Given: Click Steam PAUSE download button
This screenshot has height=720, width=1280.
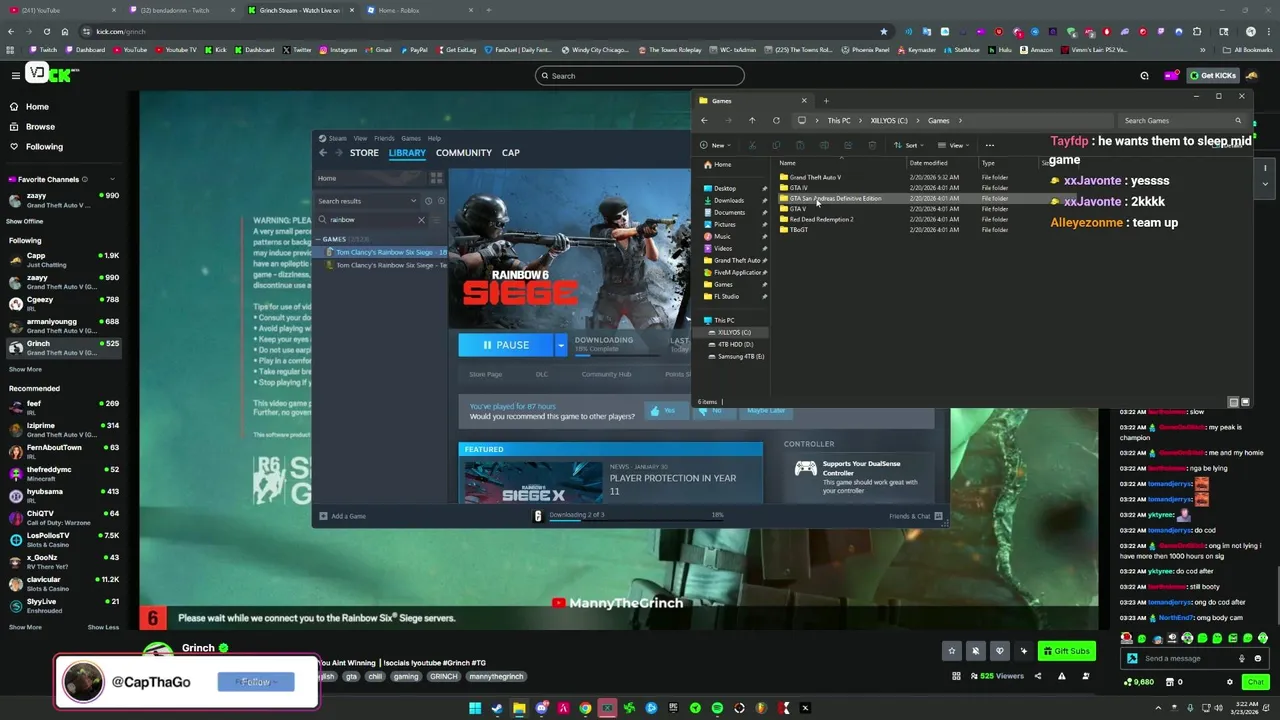Looking at the screenshot, I should point(506,345).
